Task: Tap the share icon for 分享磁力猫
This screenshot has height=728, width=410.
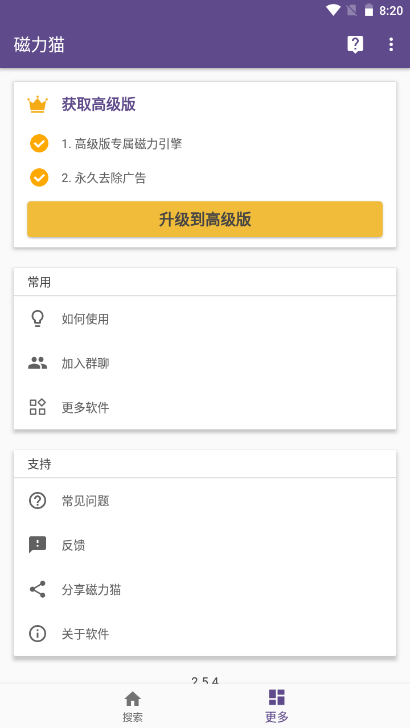Action: pos(37,589)
